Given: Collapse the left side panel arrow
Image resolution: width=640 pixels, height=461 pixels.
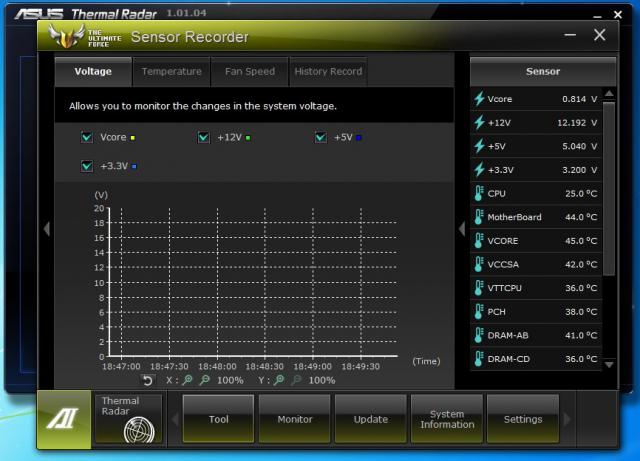Looking at the screenshot, I should 47,229.
